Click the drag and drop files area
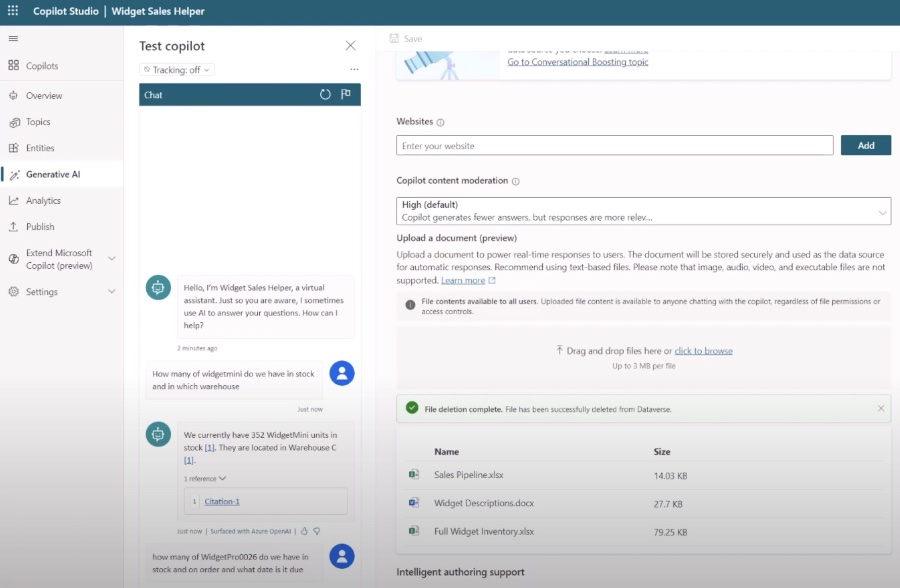The image size is (900, 588). (x=643, y=357)
